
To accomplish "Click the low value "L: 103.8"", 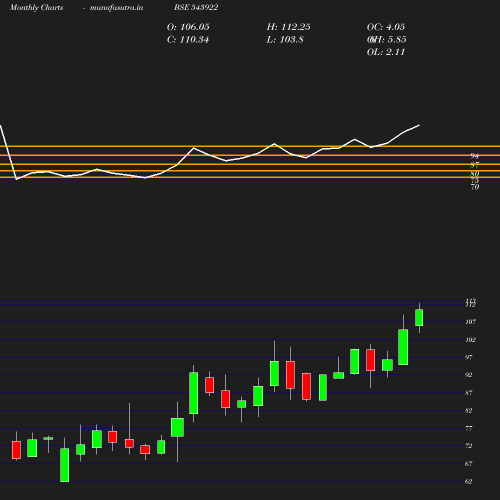I will [x=285, y=40].
